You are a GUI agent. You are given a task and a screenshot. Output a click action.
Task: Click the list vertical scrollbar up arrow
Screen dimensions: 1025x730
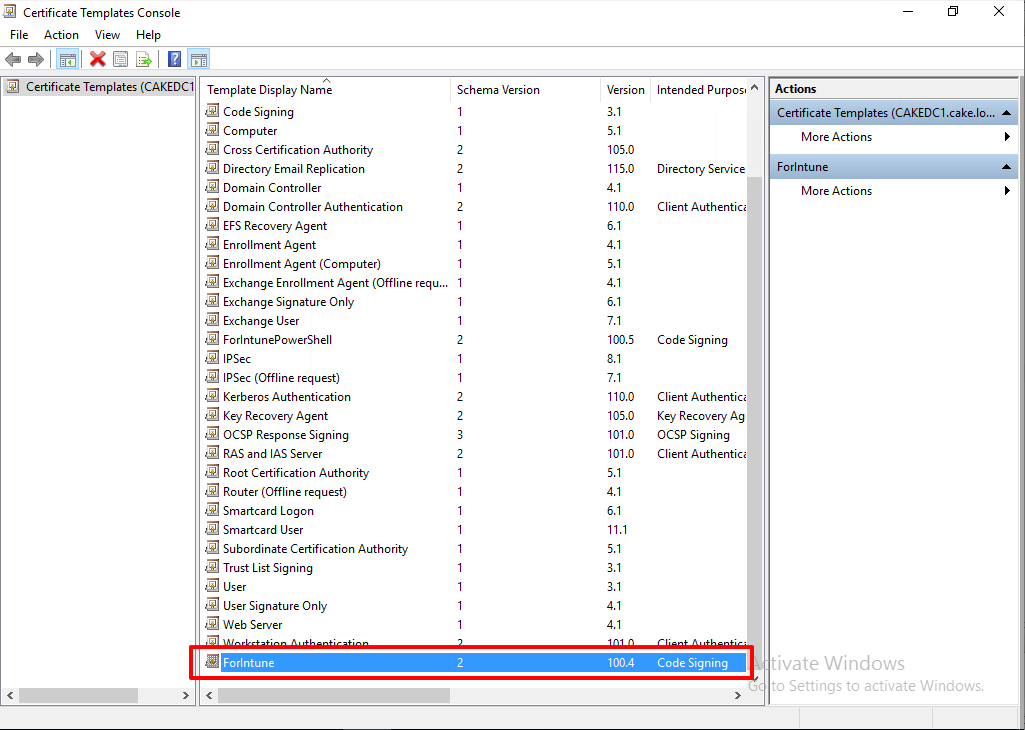point(754,88)
